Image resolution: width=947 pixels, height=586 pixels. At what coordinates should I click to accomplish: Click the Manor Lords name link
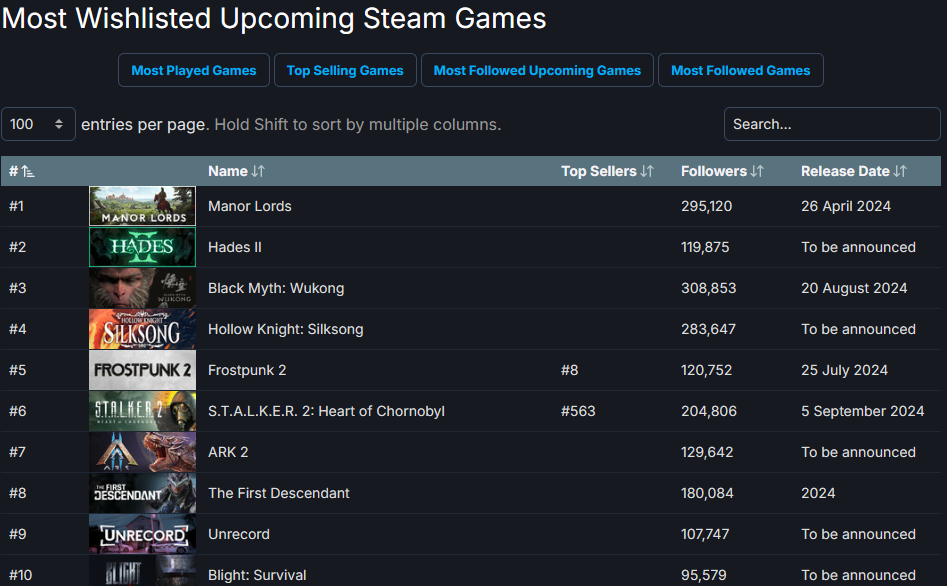(x=249, y=207)
